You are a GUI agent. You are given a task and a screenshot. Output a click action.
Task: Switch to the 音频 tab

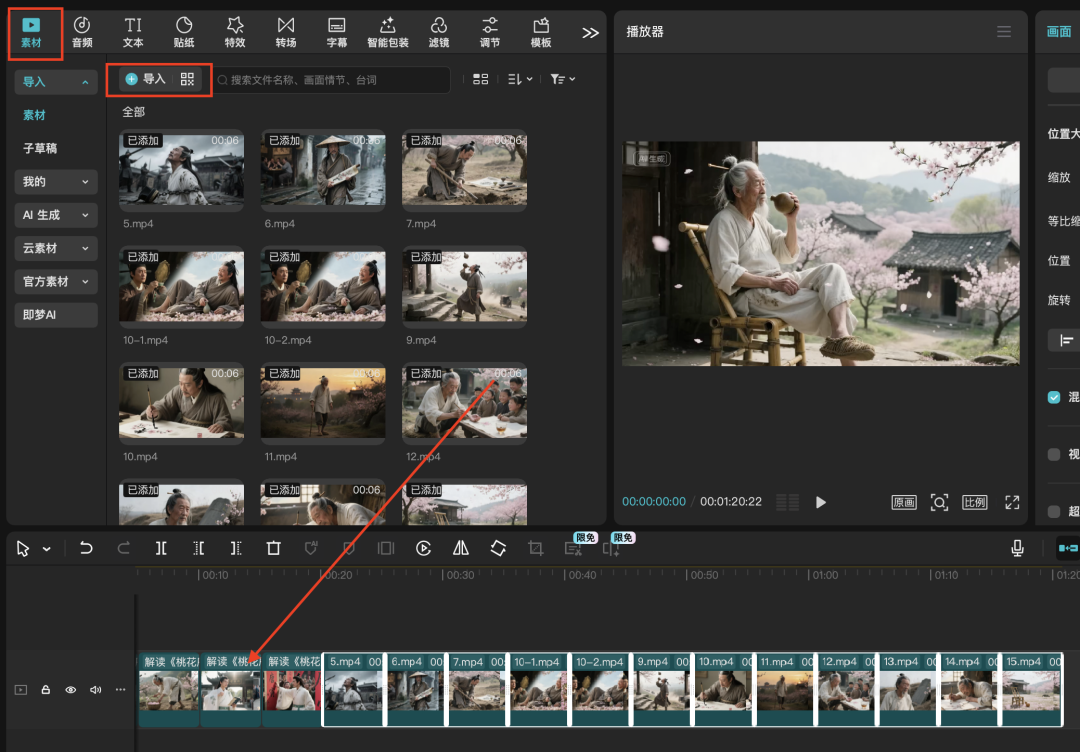tap(82, 32)
